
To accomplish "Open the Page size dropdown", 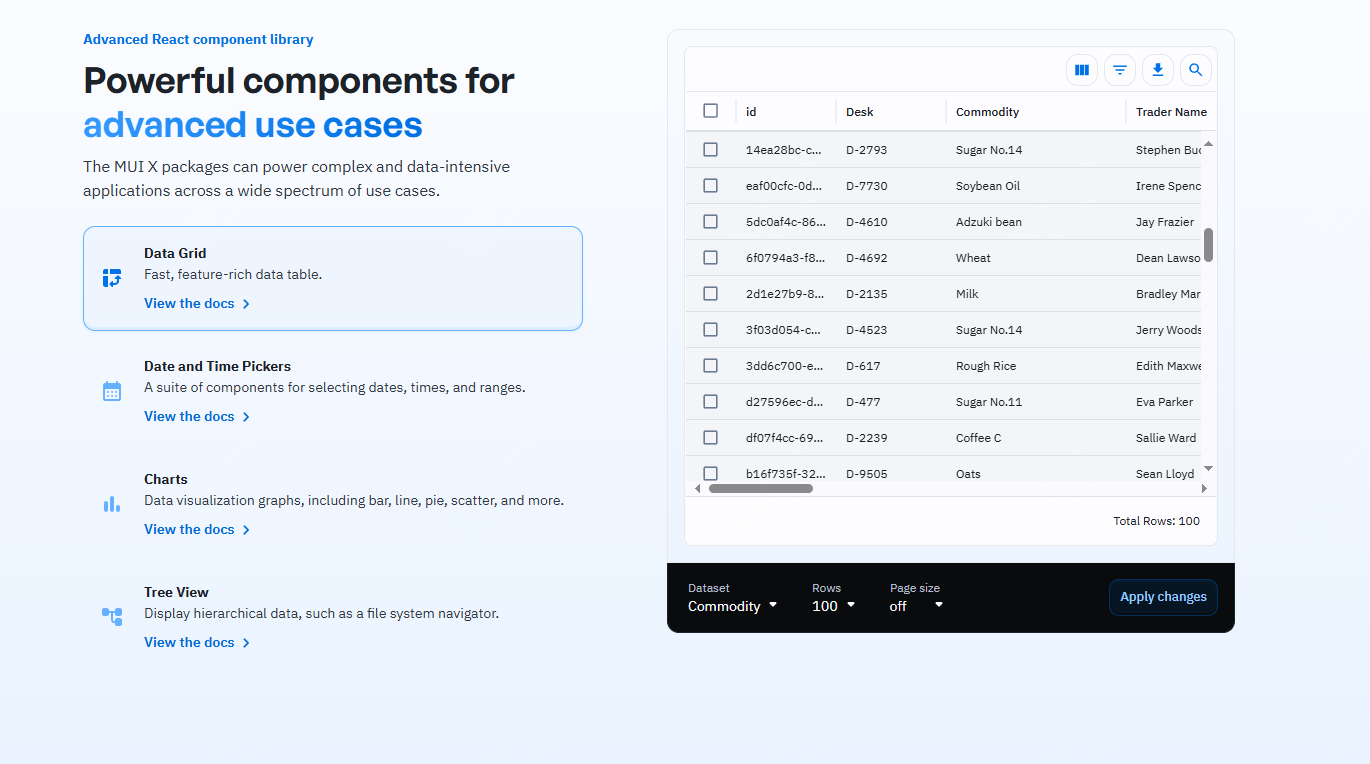I will tap(916, 606).
